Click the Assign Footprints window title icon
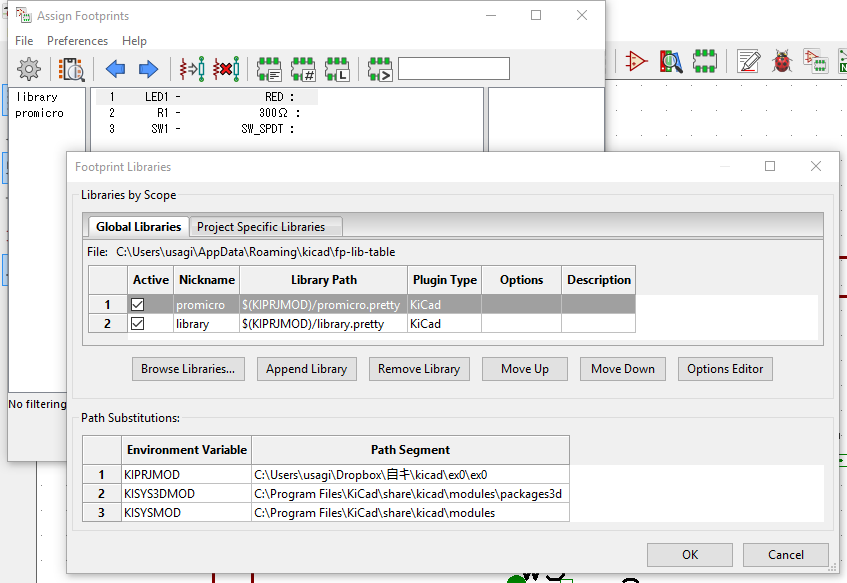This screenshot has height=583, width=847. (x=23, y=15)
